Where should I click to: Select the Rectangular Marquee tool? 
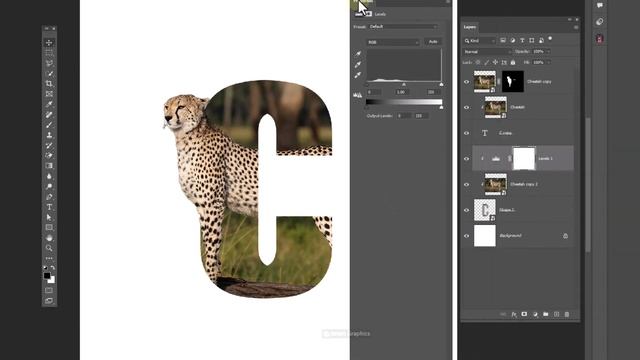point(49,53)
